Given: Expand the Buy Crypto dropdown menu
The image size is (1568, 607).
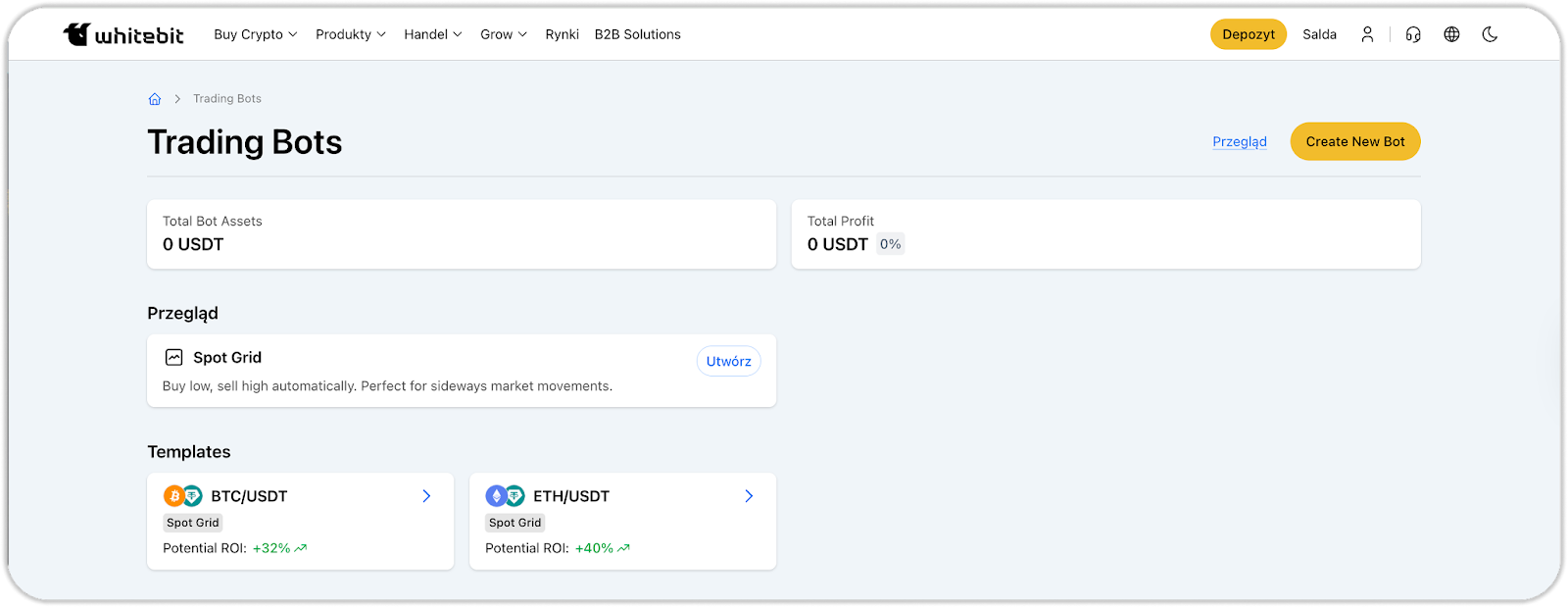Looking at the screenshot, I should point(255,34).
